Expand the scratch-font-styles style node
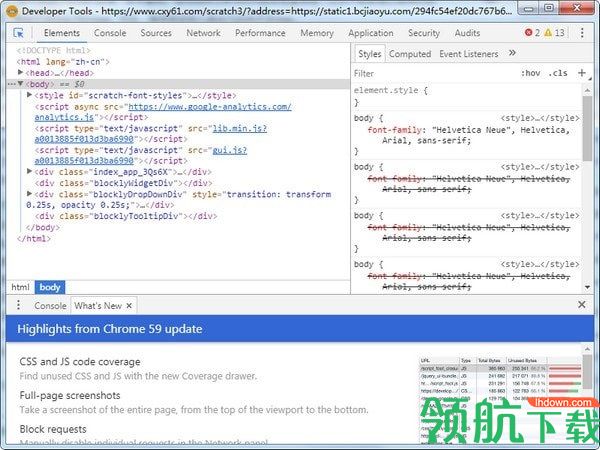Viewport: 600px width, 450px height. pyautogui.click(x=29, y=95)
